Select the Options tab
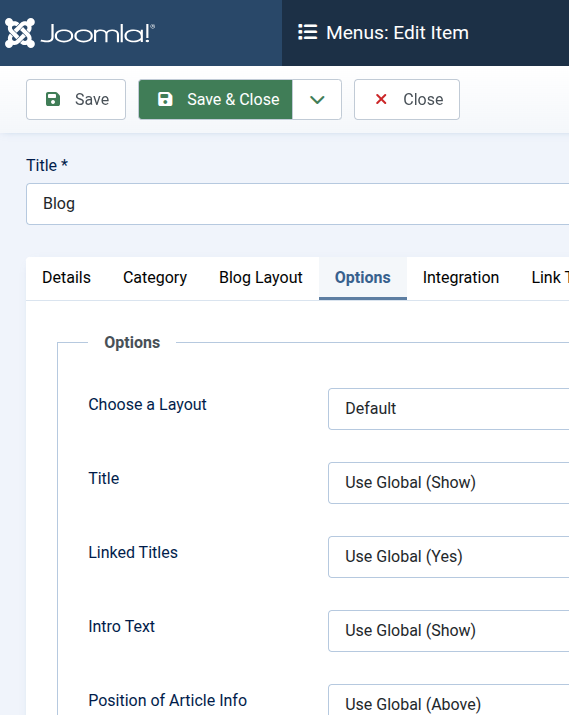The image size is (569, 715). point(363,278)
